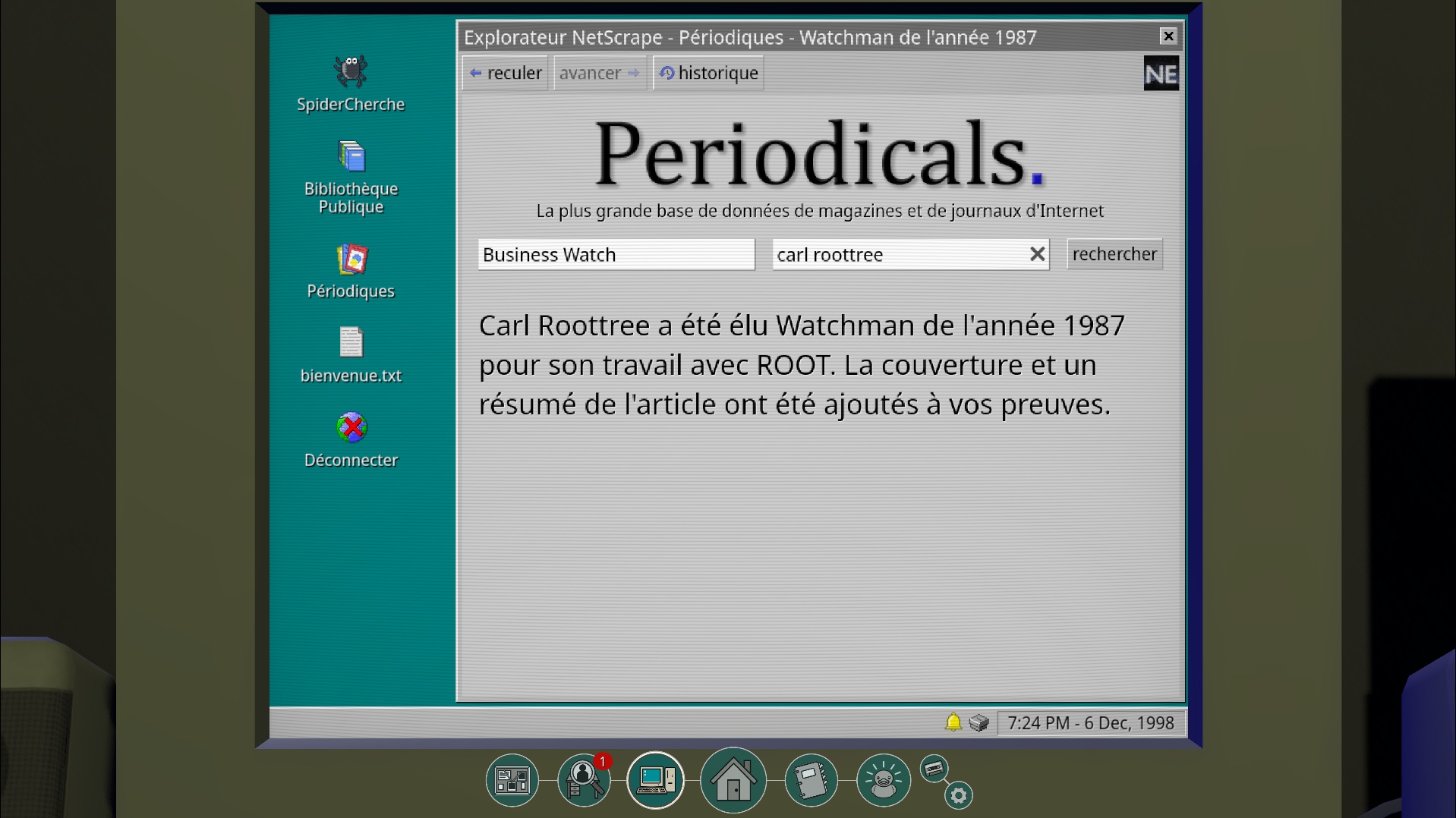Click the yellow notification bell
The width and height of the screenshot is (1456, 818).
tap(953, 722)
